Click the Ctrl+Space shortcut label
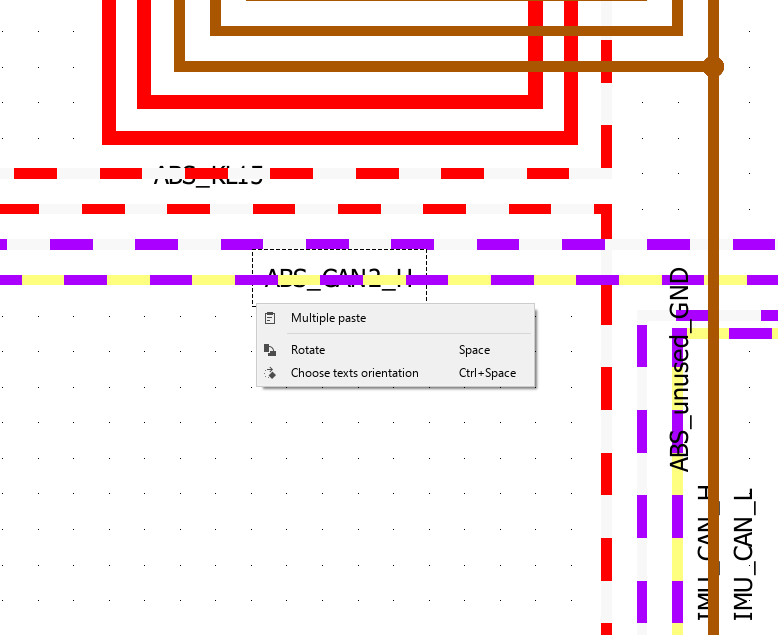The height and width of the screenshot is (635, 778). (487, 373)
